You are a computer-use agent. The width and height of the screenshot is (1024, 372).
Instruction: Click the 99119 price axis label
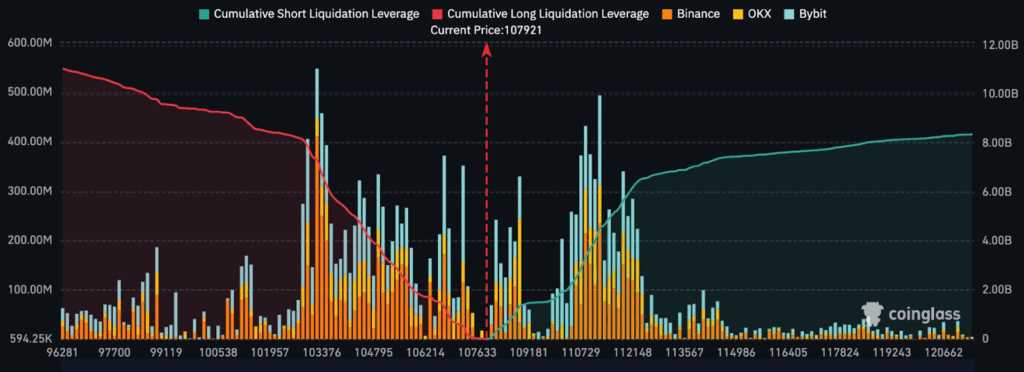click(167, 352)
